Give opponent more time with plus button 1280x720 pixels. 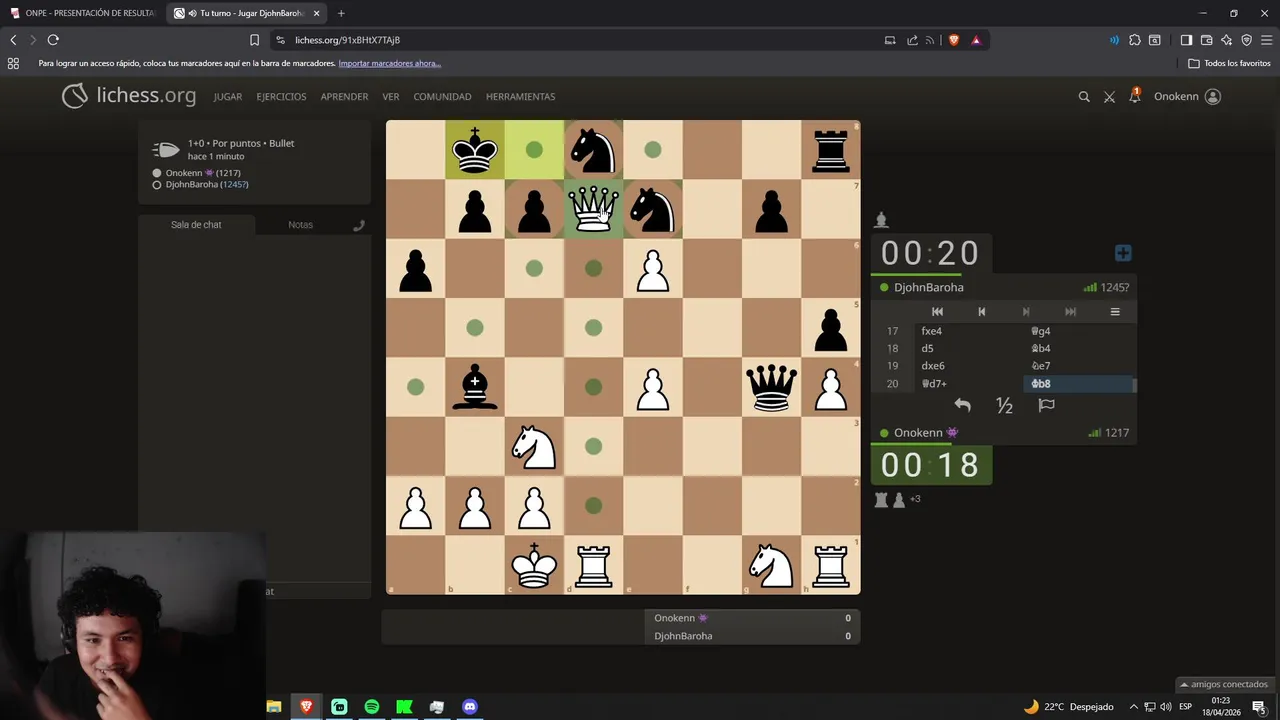point(1123,253)
